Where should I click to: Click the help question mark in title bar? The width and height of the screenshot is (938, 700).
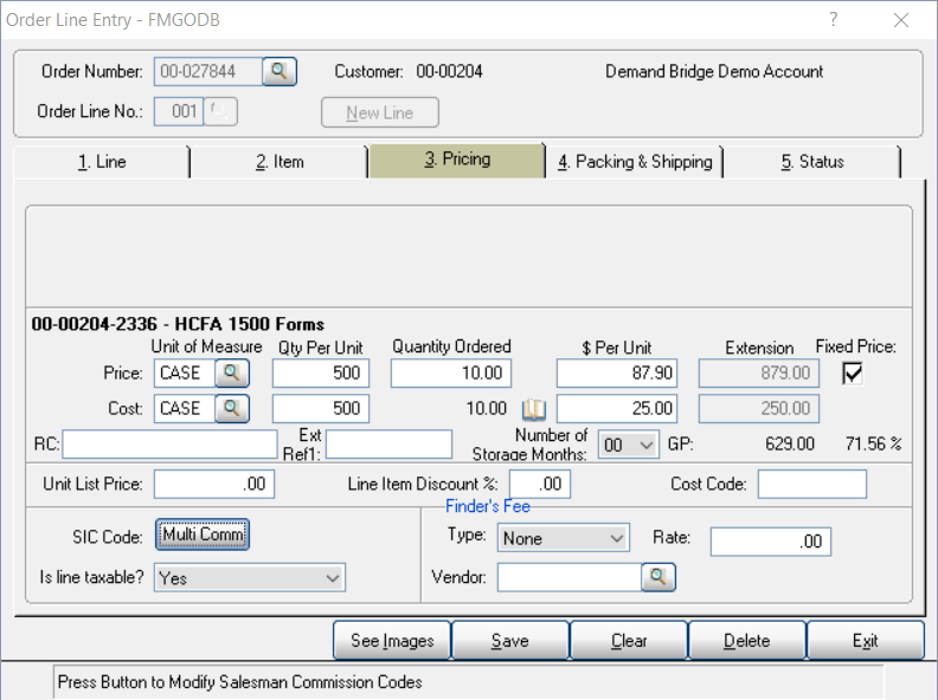[833, 20]
